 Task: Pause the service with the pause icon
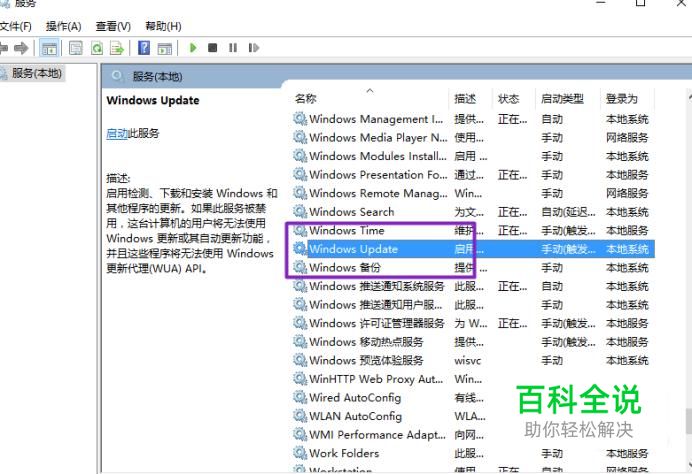point(233,48)
